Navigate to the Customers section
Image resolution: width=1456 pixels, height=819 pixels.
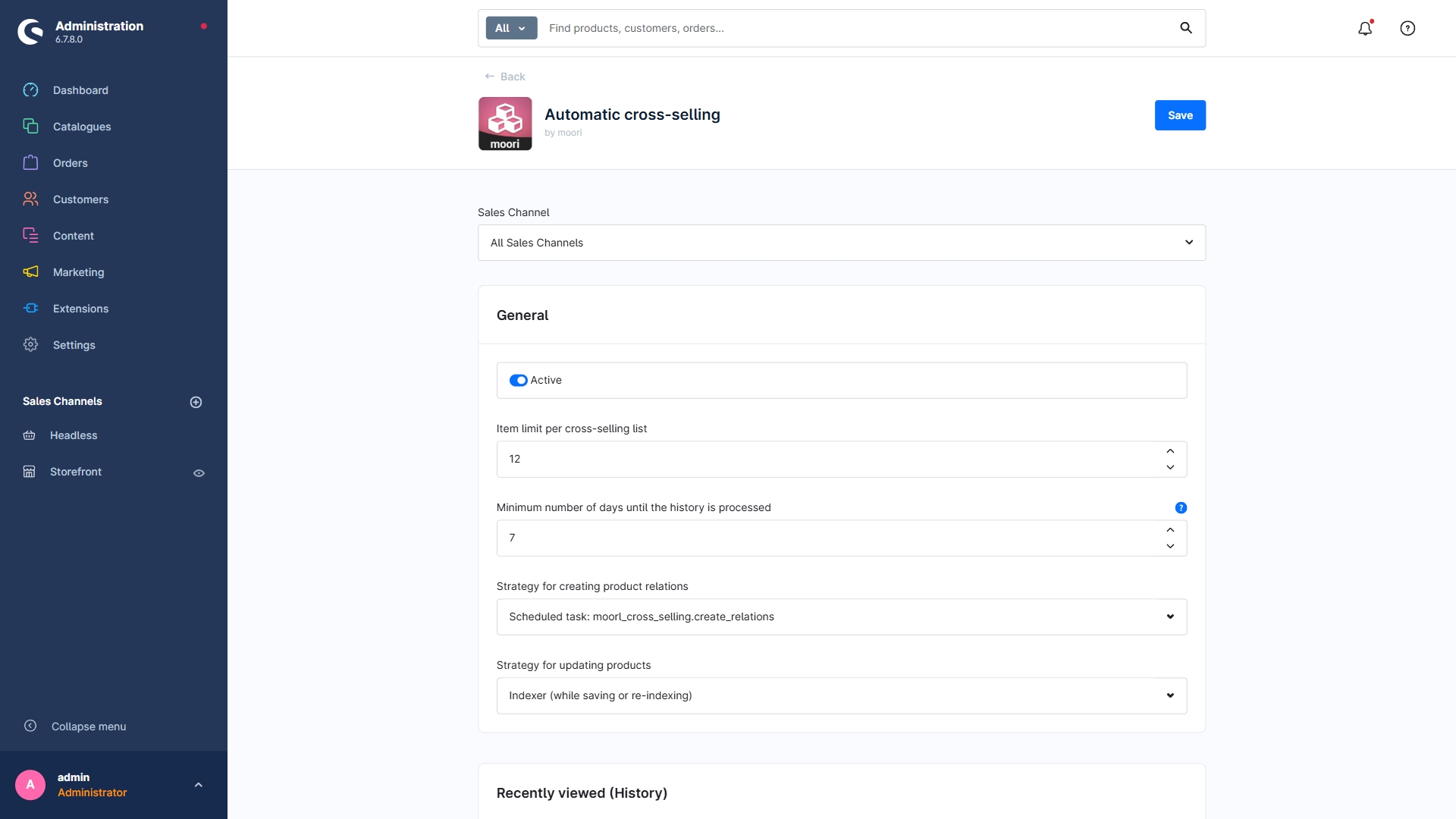[81, 199]
